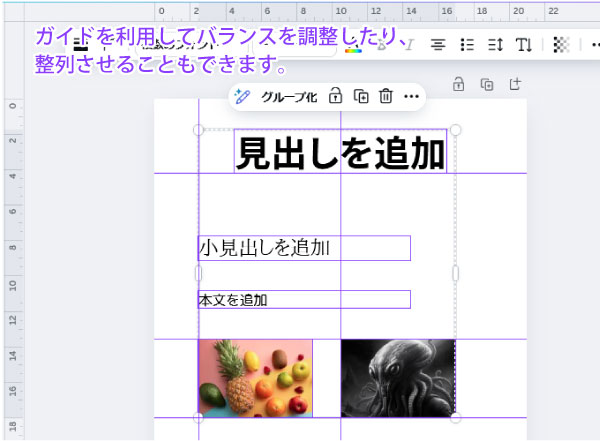Viewport: 600px width, 441px height.
Task: Click the Magic Write pencil icon
Action: (242, 96)
